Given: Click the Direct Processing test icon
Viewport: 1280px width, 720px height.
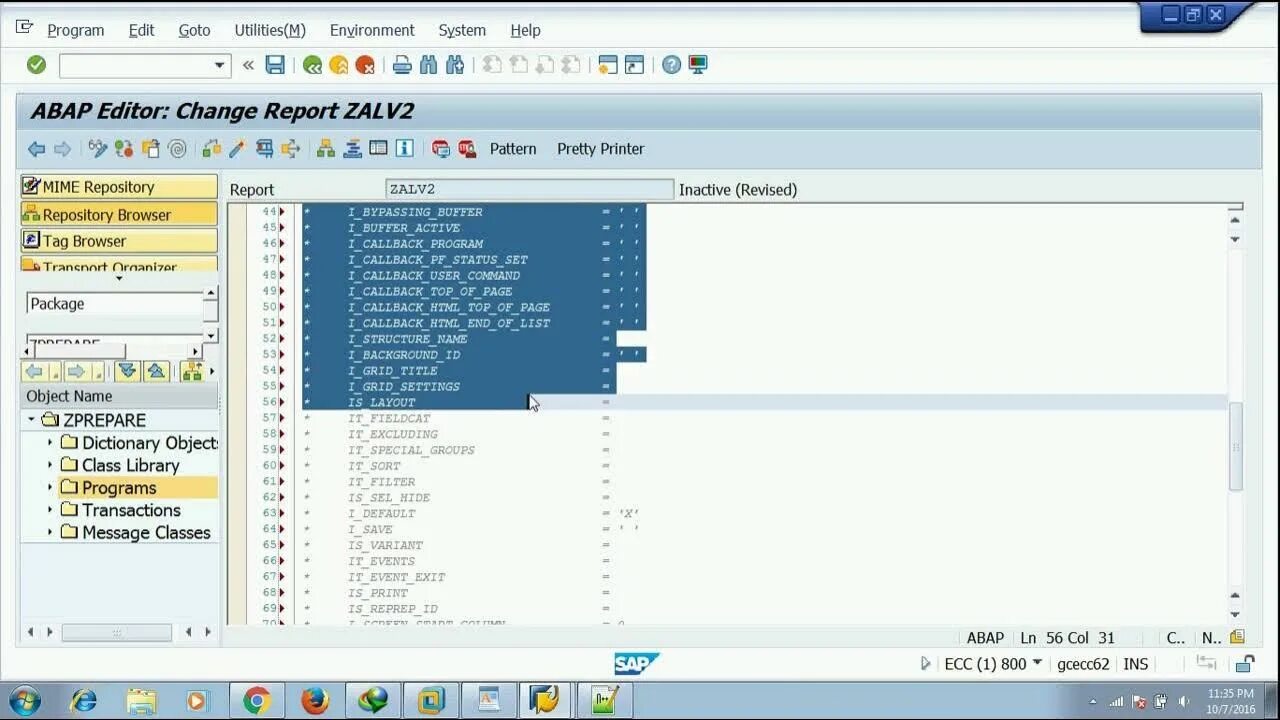Looking at the screenshot, I should pyautogui.click(x=264, y=149).
